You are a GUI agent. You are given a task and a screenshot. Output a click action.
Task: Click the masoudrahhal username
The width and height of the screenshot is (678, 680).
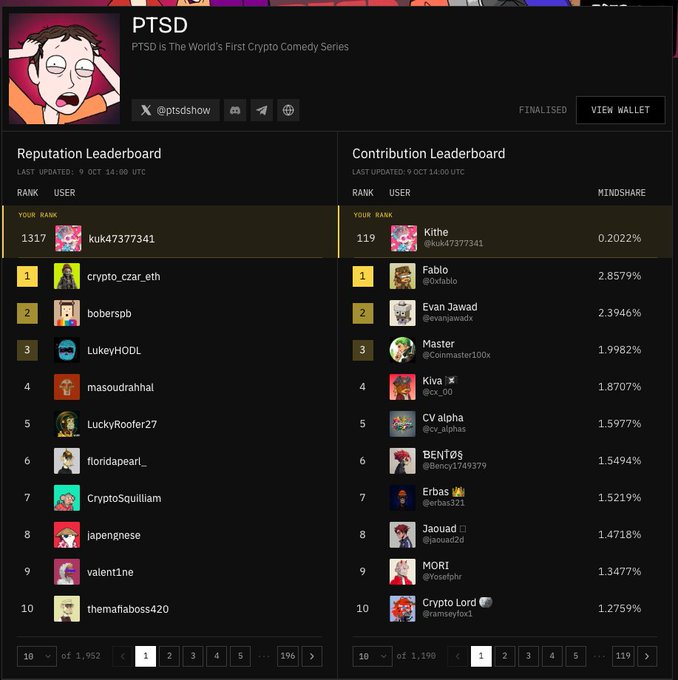pyautogui.click(x=121, y=387)
